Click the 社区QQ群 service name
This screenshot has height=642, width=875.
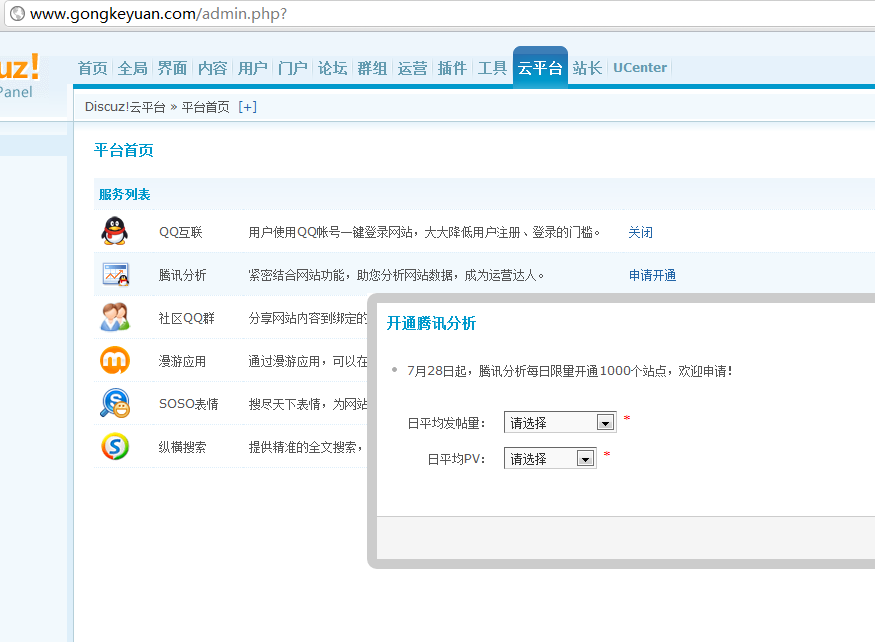(186, 318)
